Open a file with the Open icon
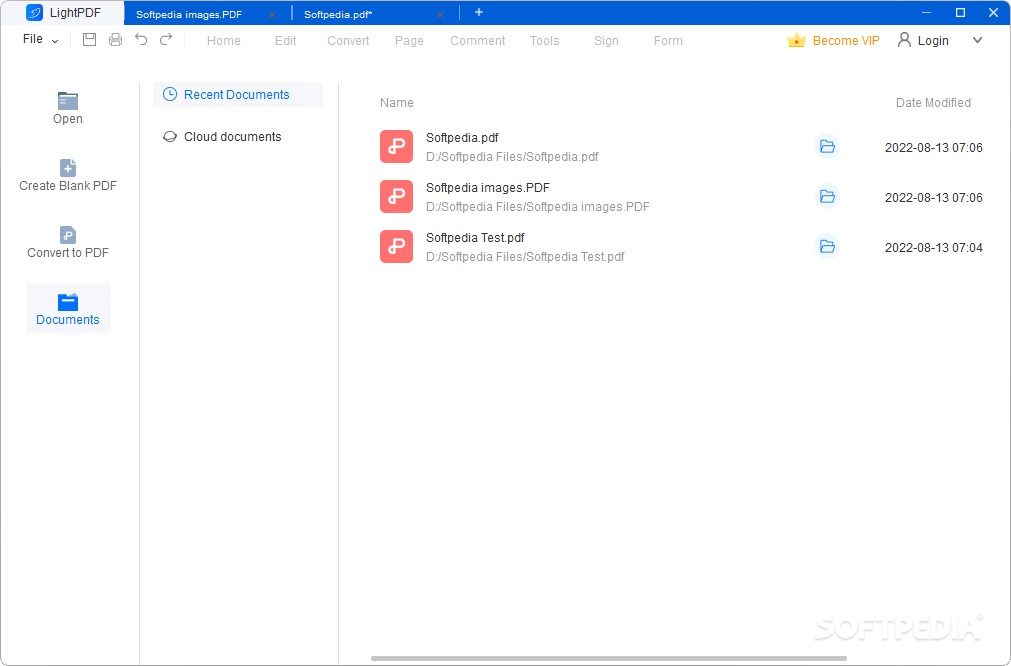Screen dimensions: 1011x666 (x=68, y=101)
